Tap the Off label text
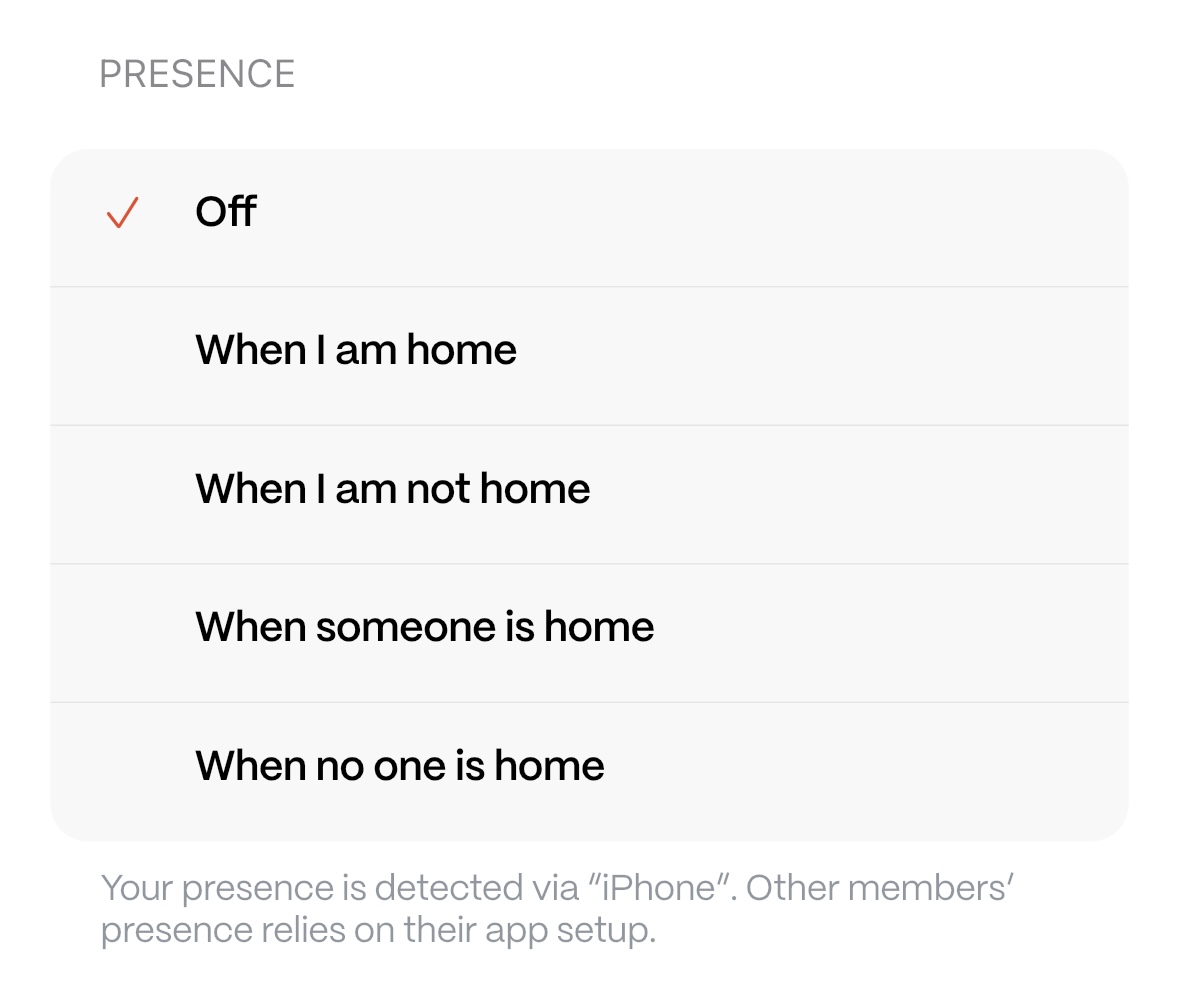This screenshot has height=1005, width=1179. (x=226, y=213)
